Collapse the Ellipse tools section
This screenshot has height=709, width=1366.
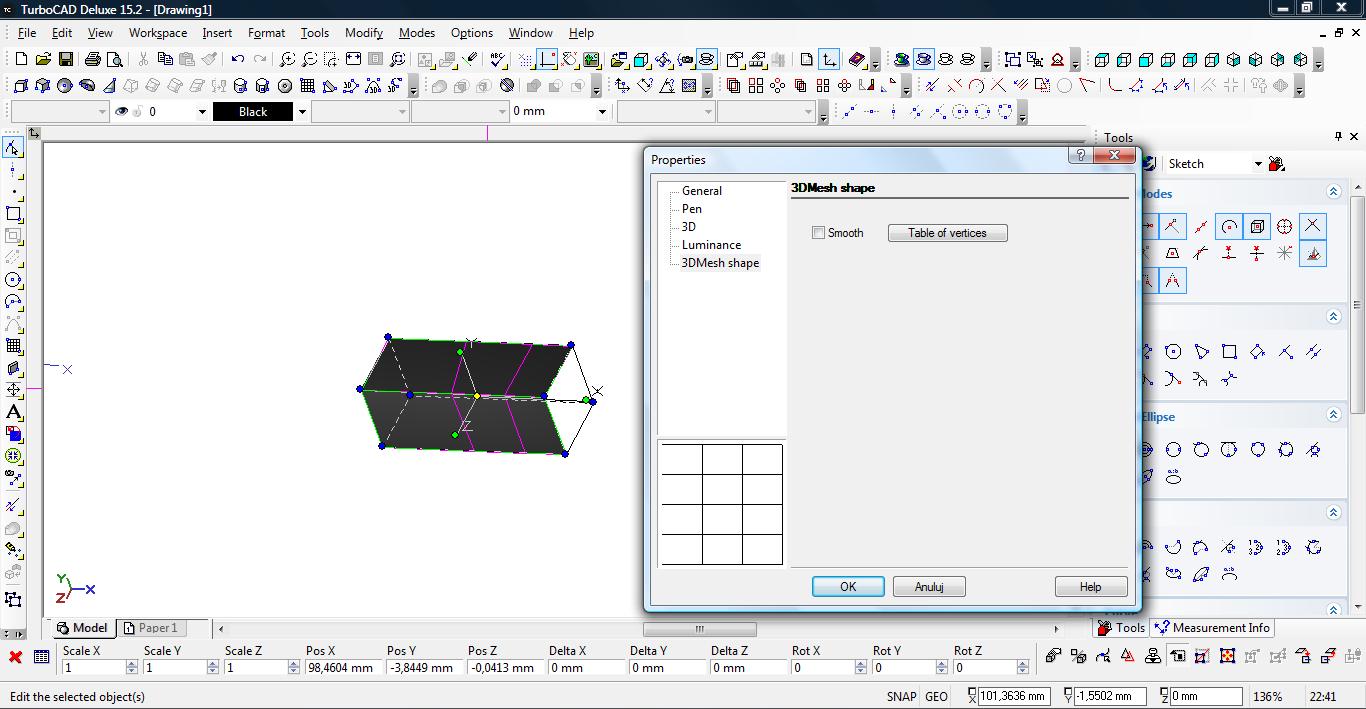[x=1333, y=415]
